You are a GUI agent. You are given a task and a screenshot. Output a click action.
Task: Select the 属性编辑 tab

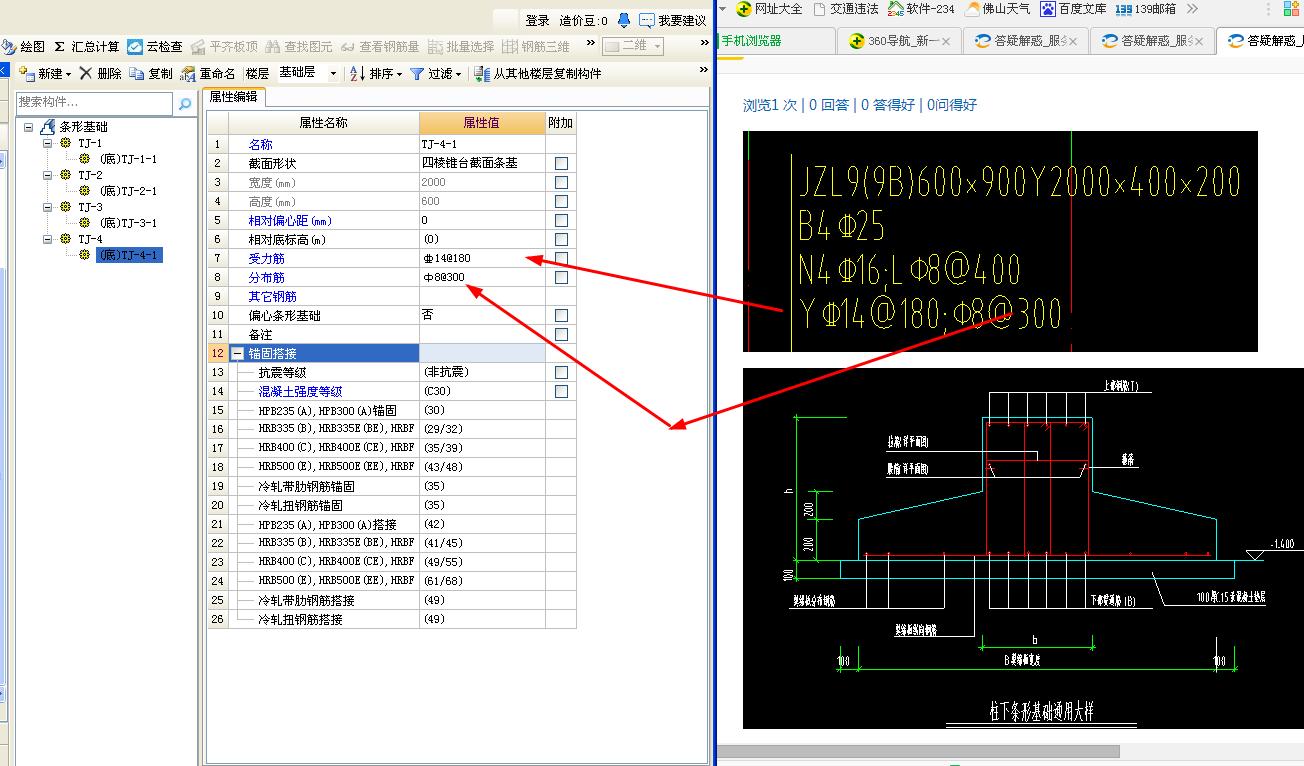(233, 97)
